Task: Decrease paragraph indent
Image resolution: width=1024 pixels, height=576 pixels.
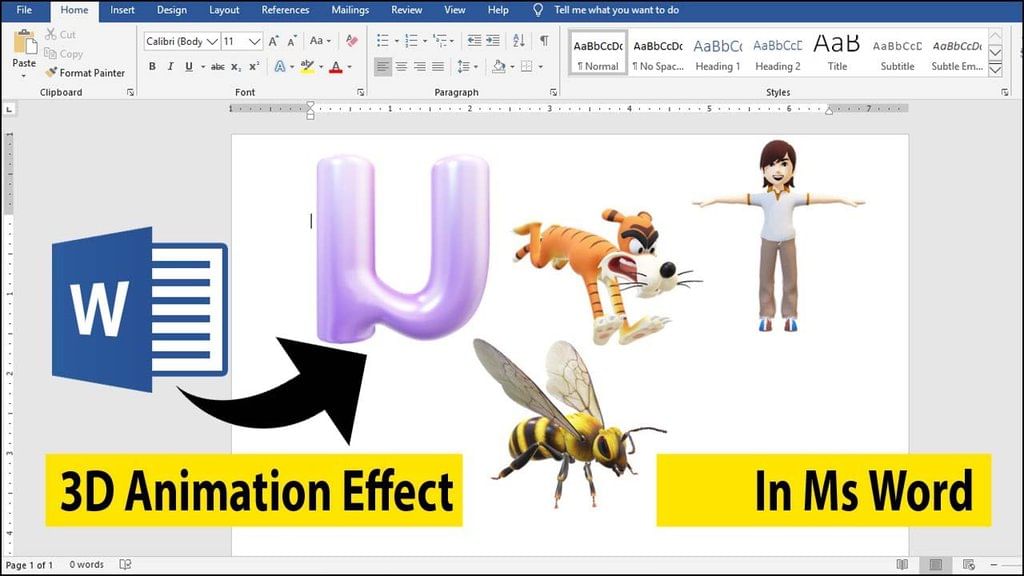Action: pos(474,41)
